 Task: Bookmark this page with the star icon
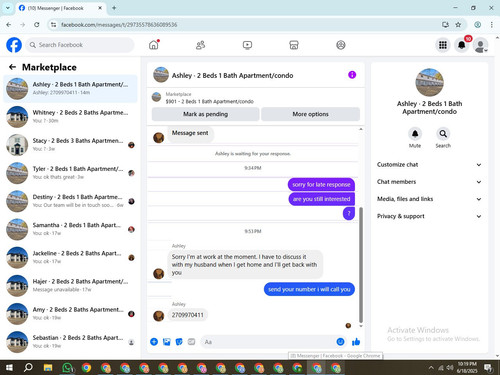click(458, 25)
